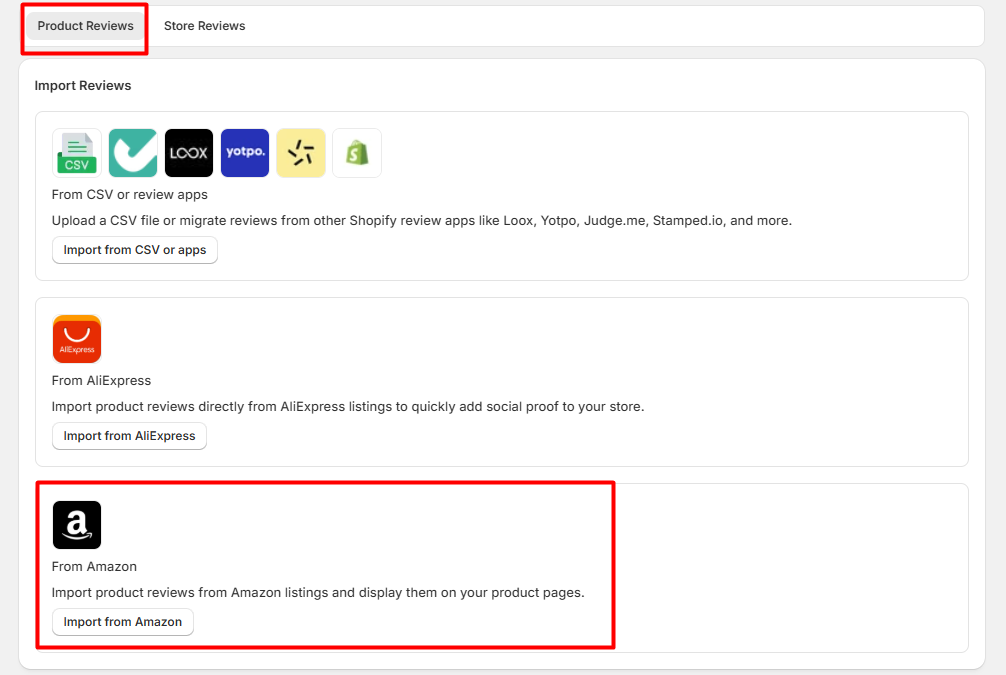Click the Loox black logo icon
Image resolution: width=1006 pixels, height=675 pixels.
click(189, 153)
